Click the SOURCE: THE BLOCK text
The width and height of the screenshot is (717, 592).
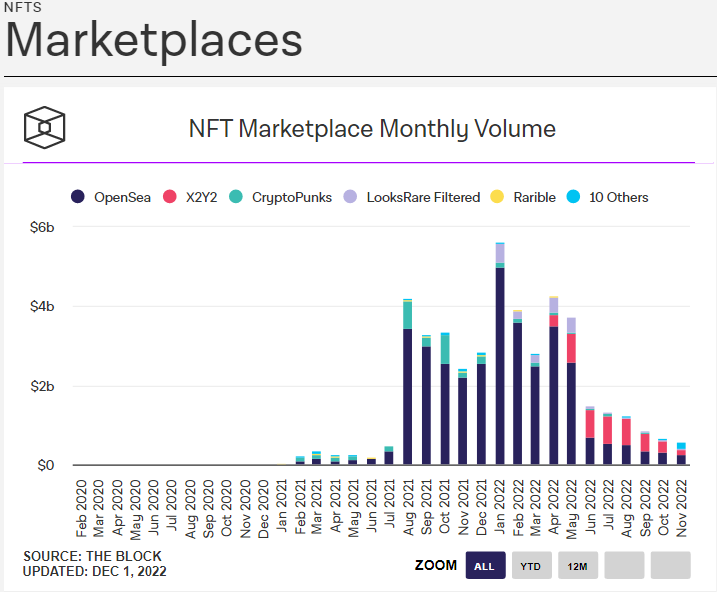coord(92,556)
